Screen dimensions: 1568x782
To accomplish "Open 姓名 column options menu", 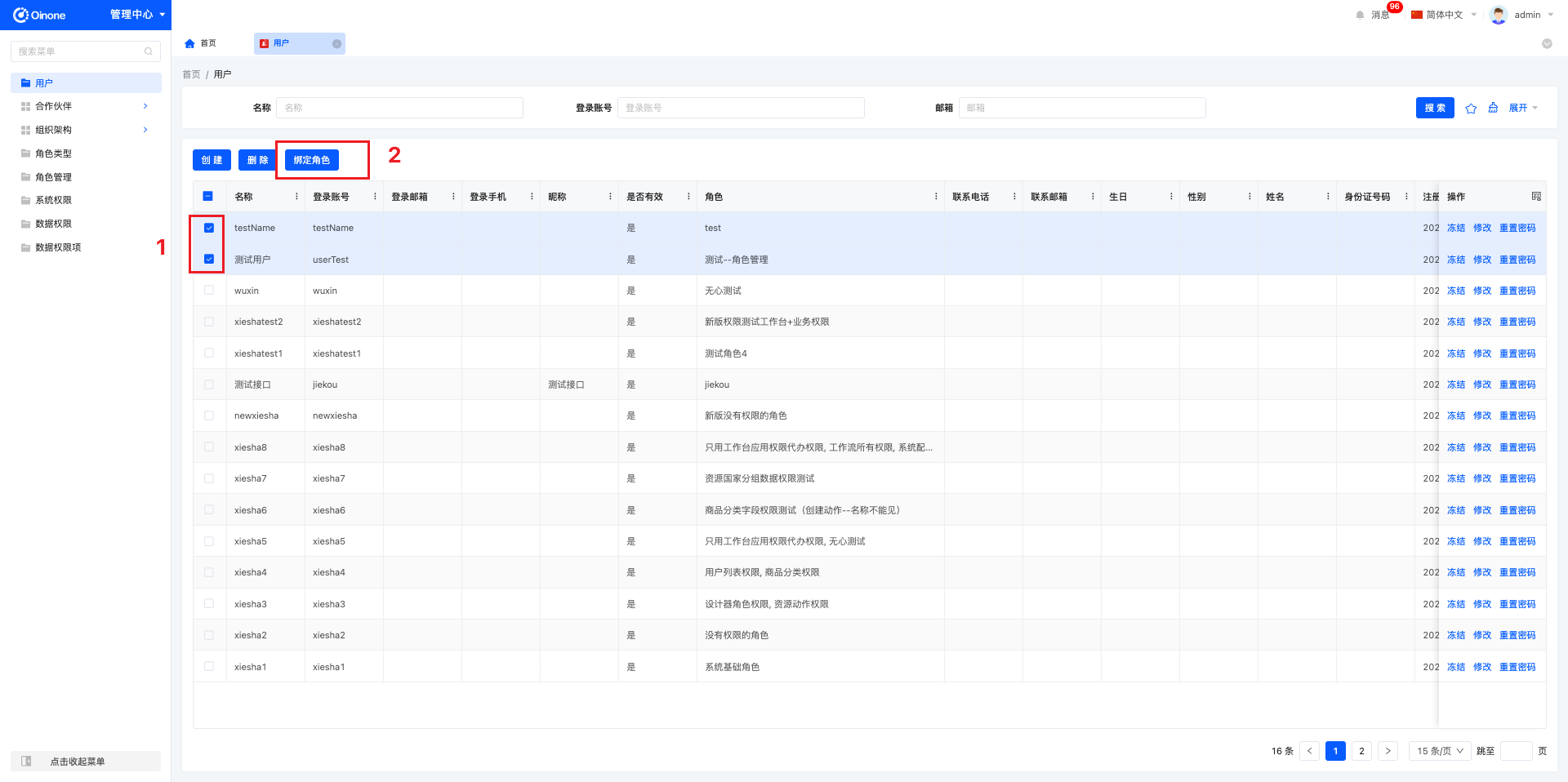I will (1328, 197).
